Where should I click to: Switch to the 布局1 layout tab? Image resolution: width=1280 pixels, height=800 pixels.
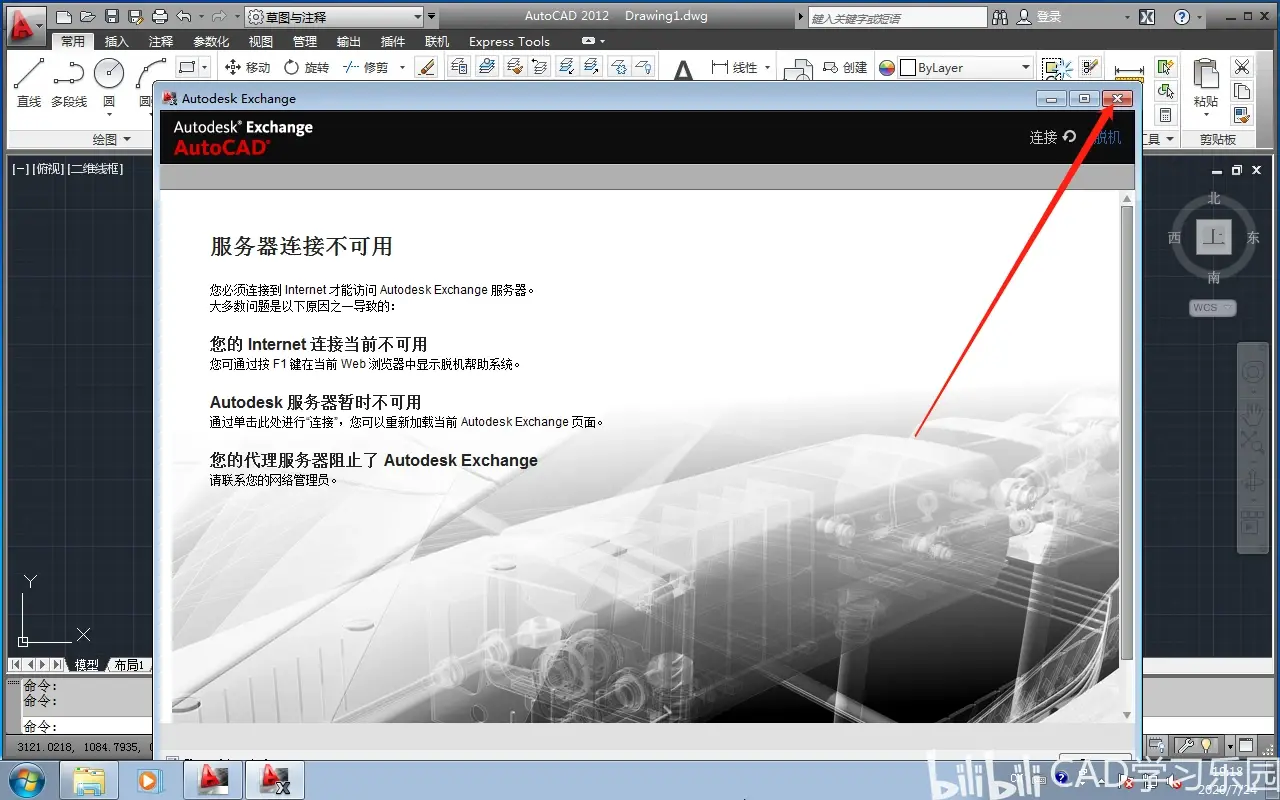(x=129, y=665)
